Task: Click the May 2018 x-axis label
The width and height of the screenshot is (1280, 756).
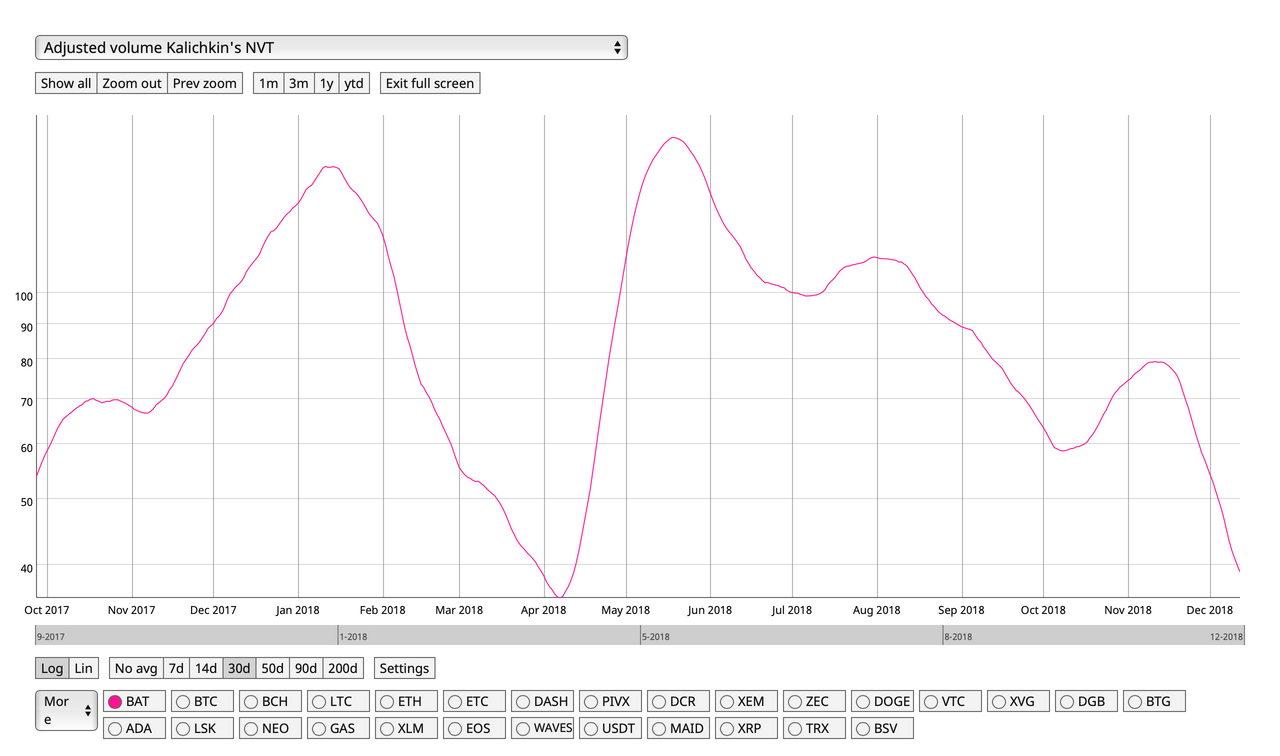Action: pos(626,610)
